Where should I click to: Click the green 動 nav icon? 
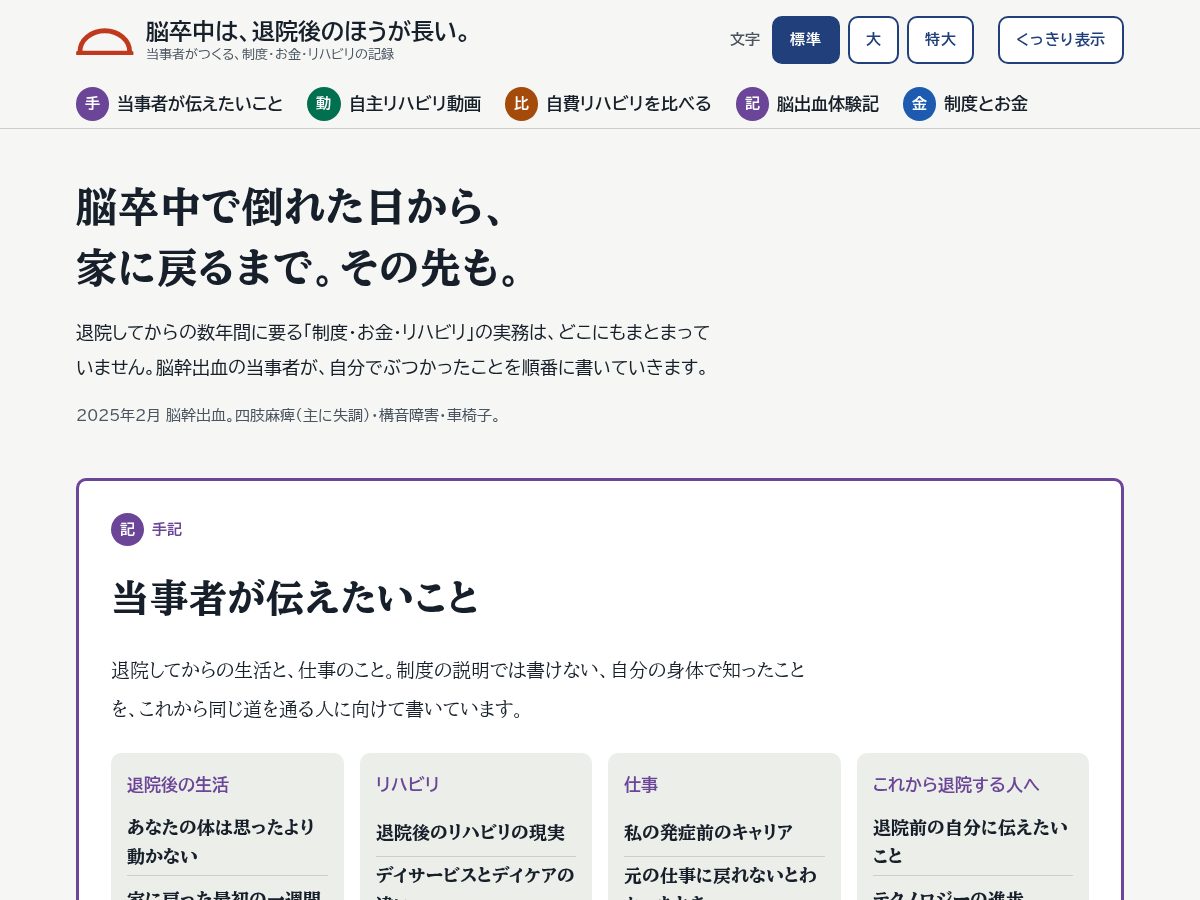[x=324, y=104]
